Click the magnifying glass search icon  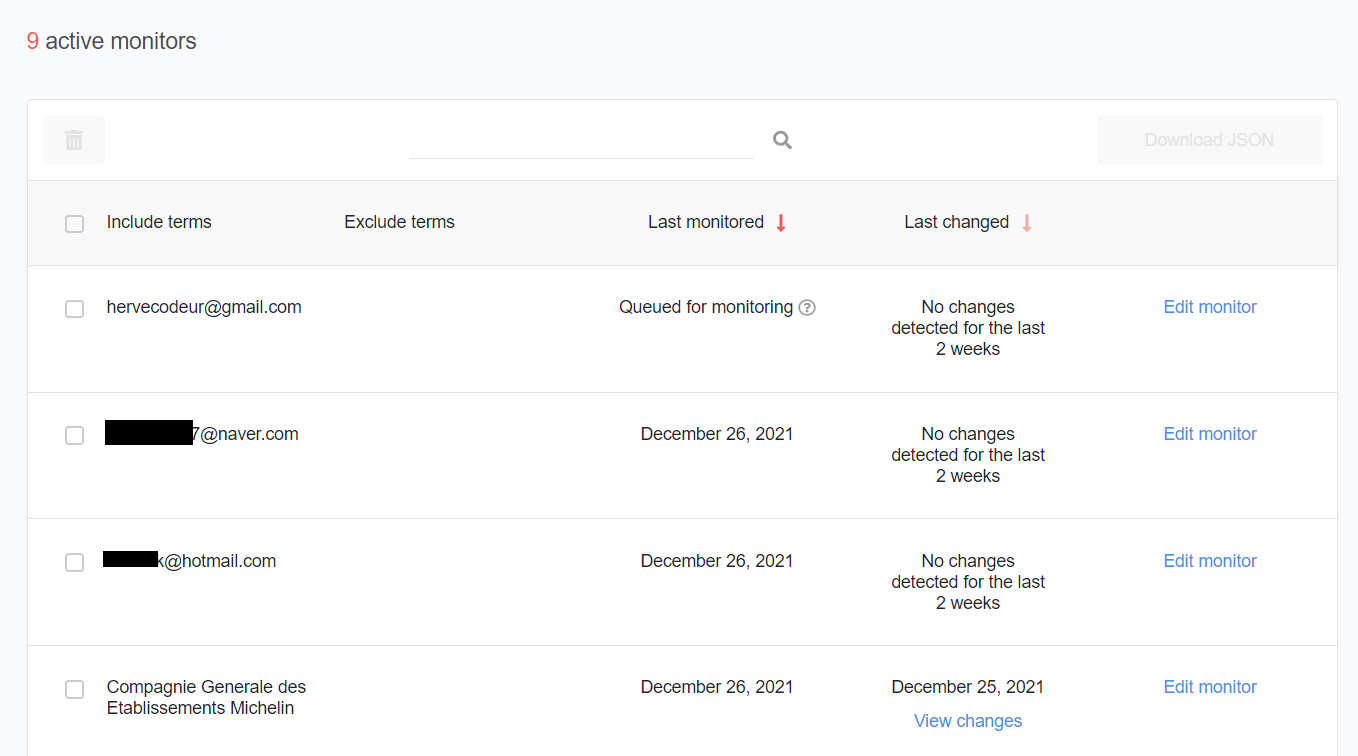782,140
